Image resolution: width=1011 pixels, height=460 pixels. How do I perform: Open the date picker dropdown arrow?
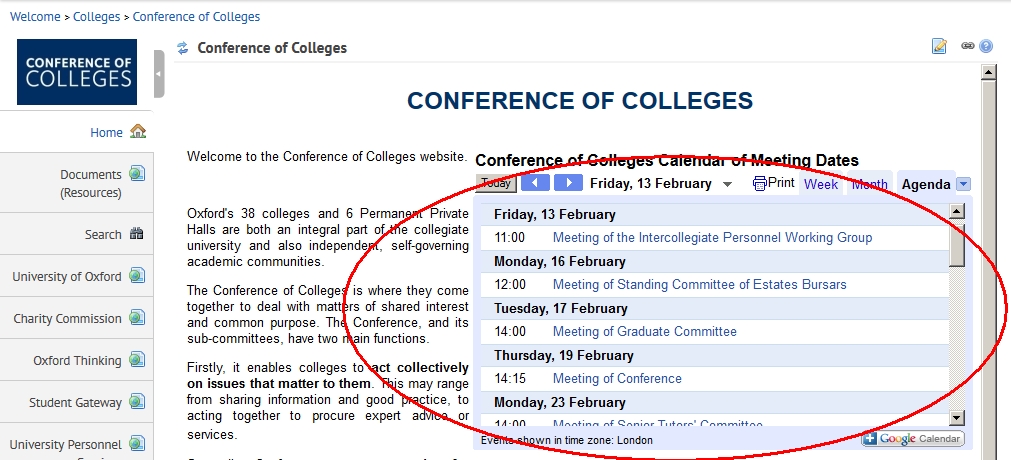coord(727,184)
